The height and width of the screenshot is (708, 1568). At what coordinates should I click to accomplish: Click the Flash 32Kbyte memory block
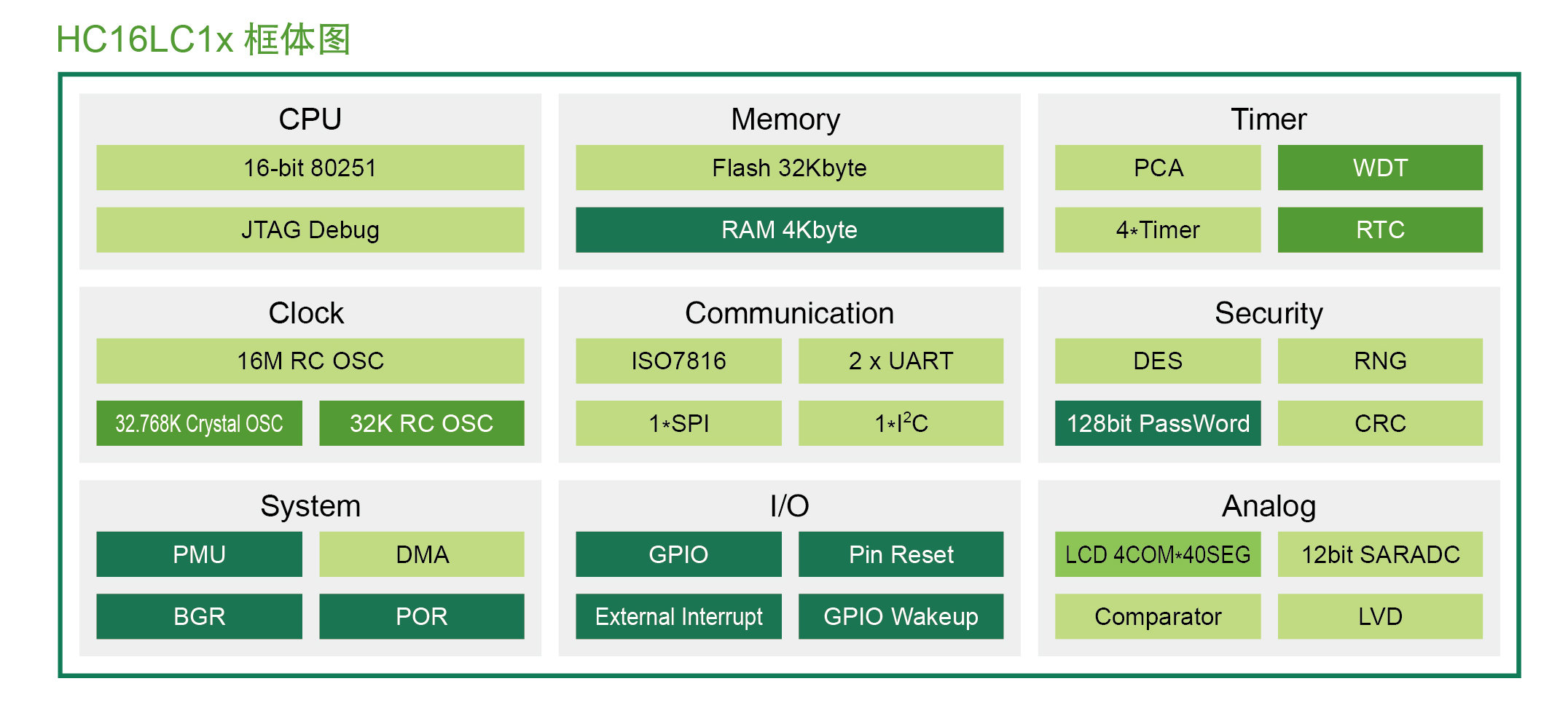tap(789, 168)
